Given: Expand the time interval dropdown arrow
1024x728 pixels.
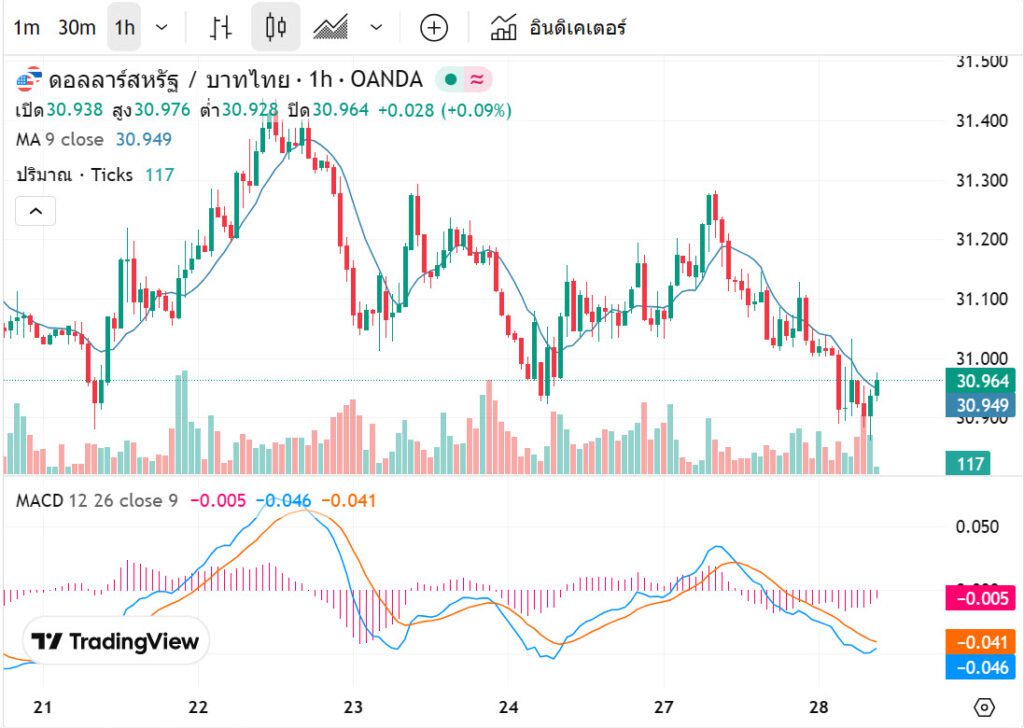Looking at the screenshot, I should [x=163, y=27].
